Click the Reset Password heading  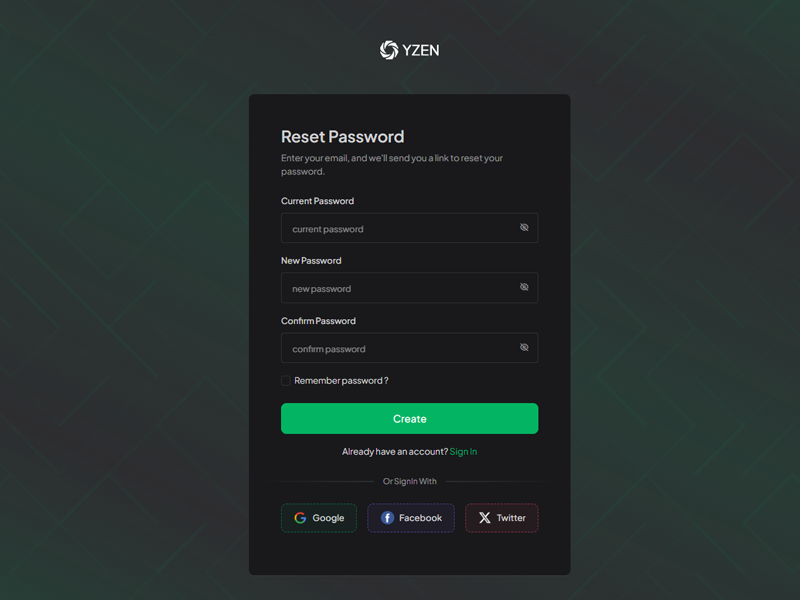(342, 137)
